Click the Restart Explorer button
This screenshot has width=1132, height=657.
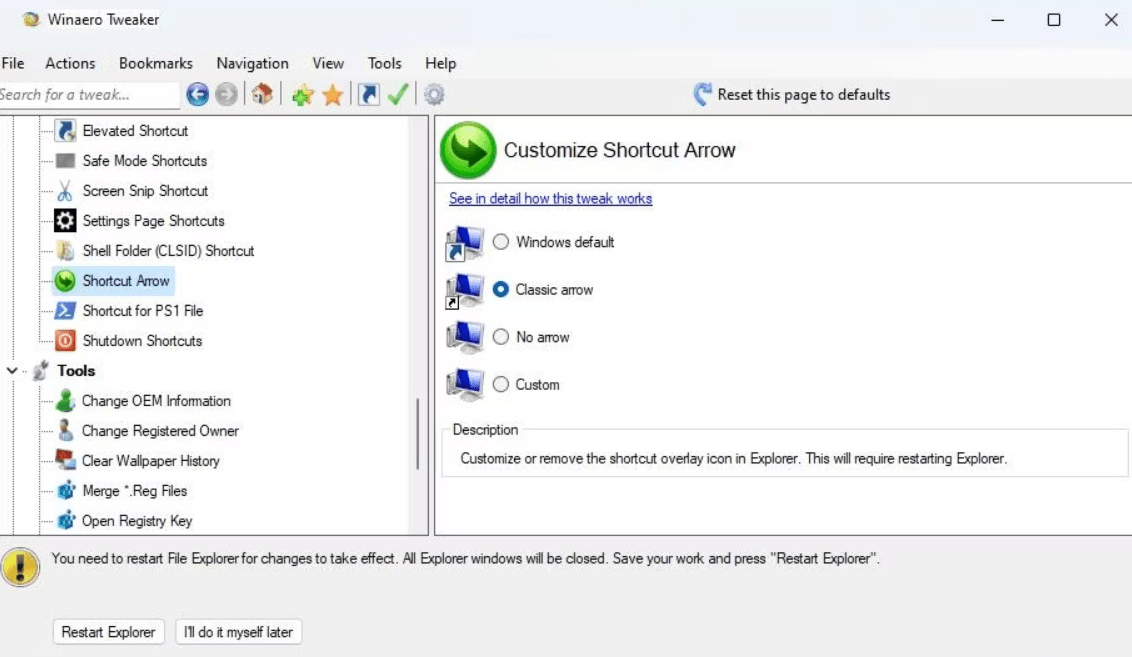(x=108, y=632)
